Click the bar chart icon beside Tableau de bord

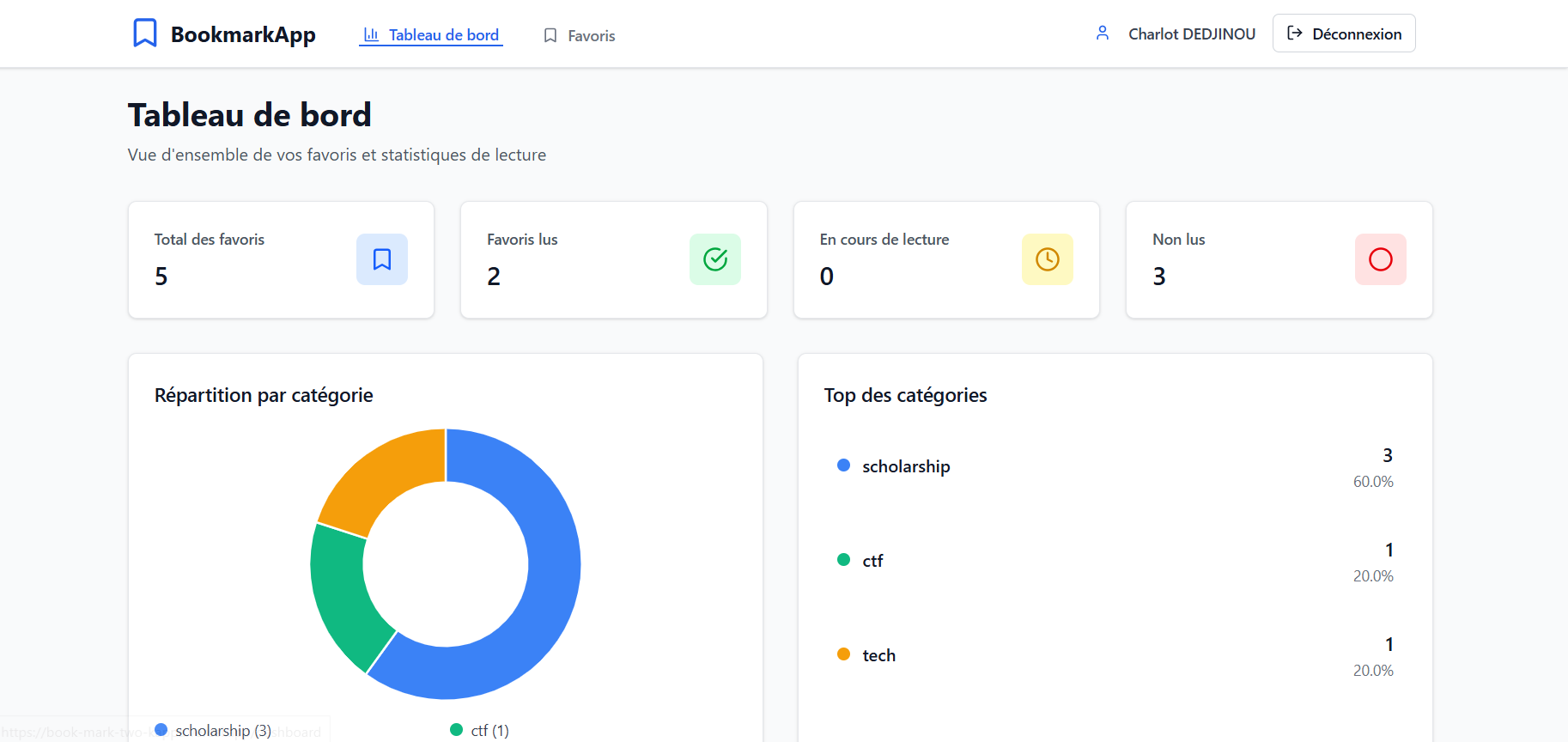(x=371, y=35)
